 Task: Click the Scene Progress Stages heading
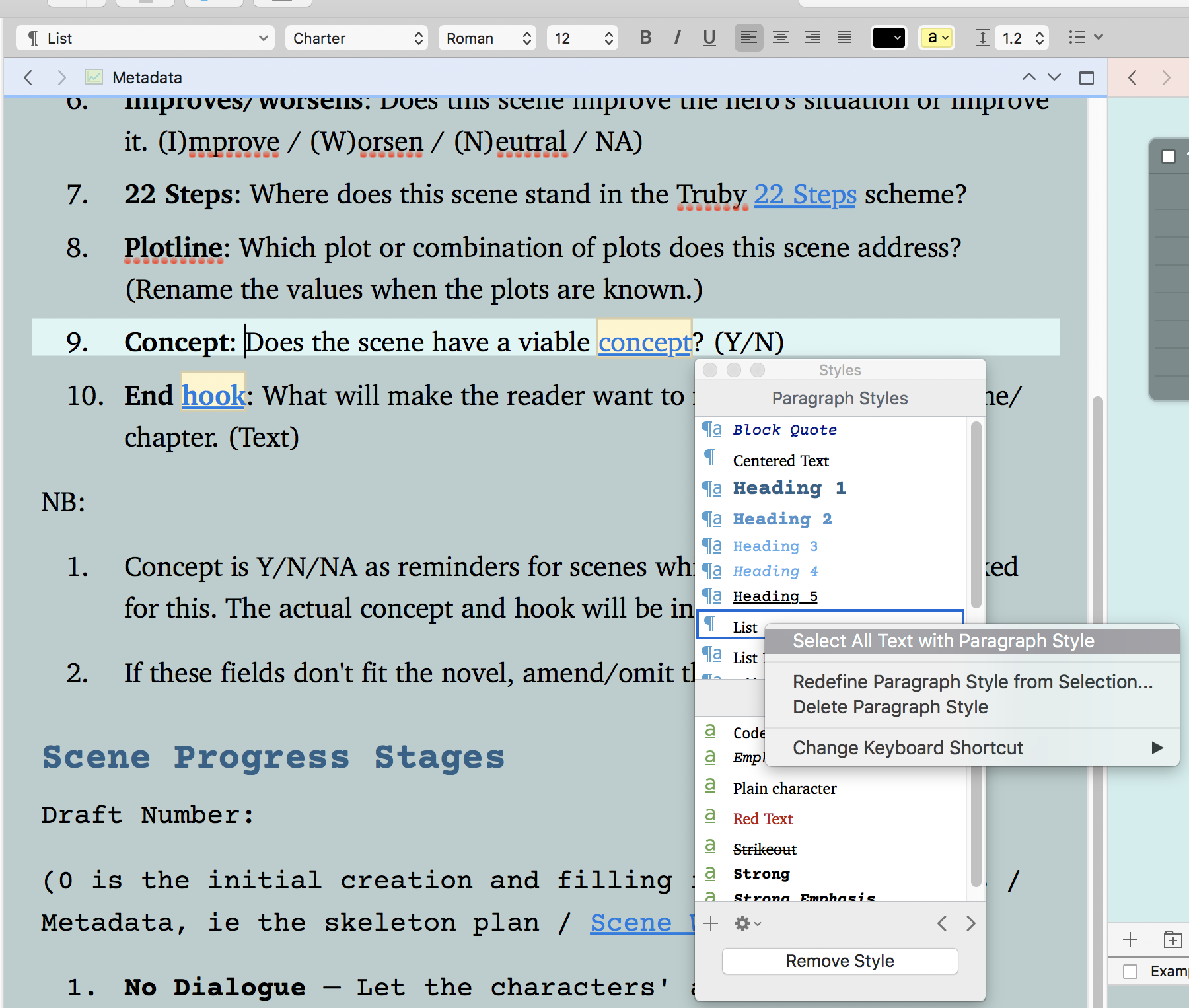pos(273,758)
